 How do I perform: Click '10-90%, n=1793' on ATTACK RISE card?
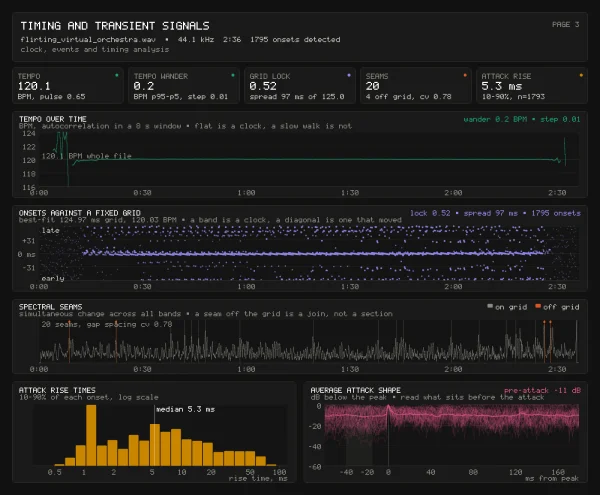coord(513,97)
